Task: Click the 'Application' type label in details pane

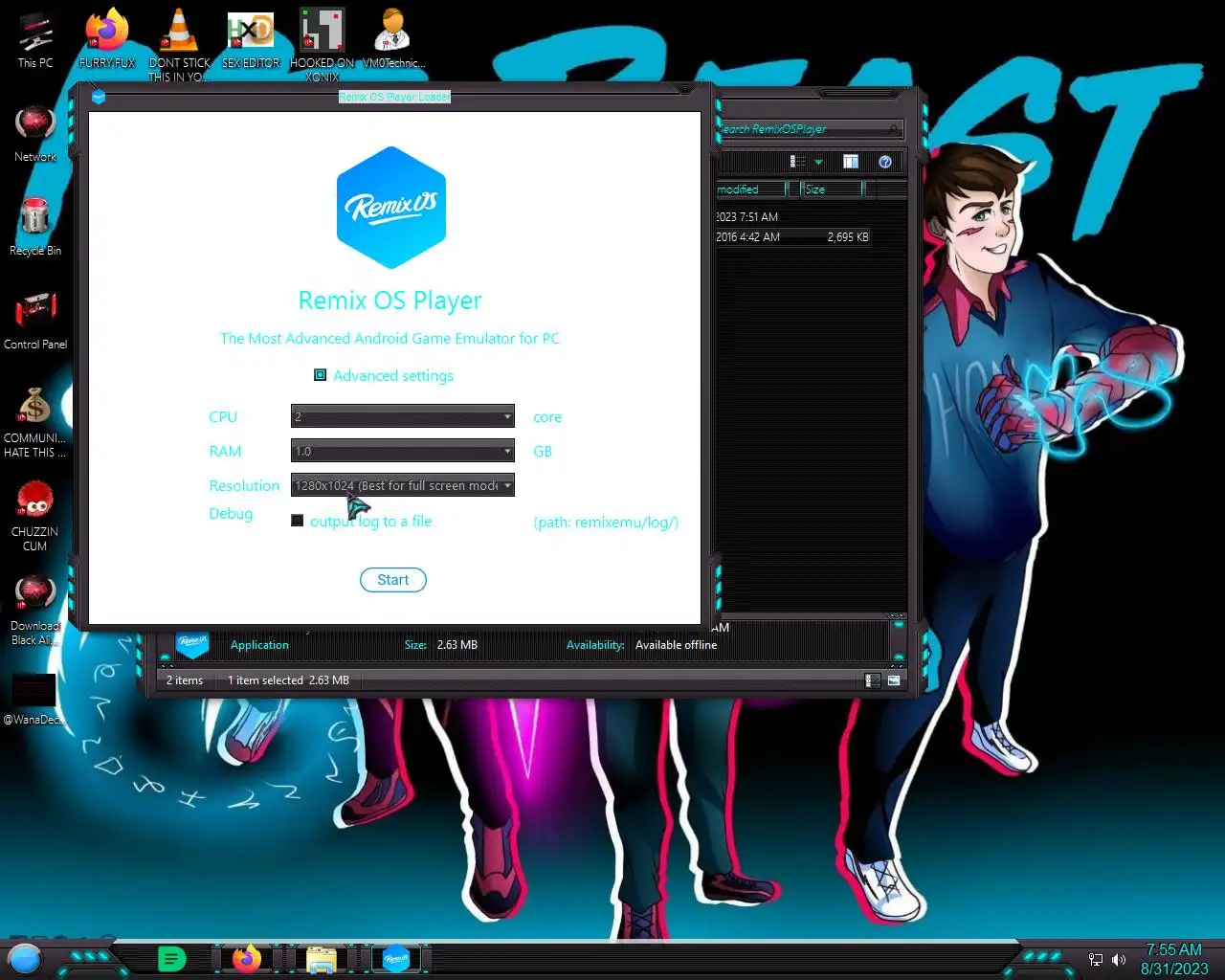Action: pyautogui.click(x=259, y=645)
